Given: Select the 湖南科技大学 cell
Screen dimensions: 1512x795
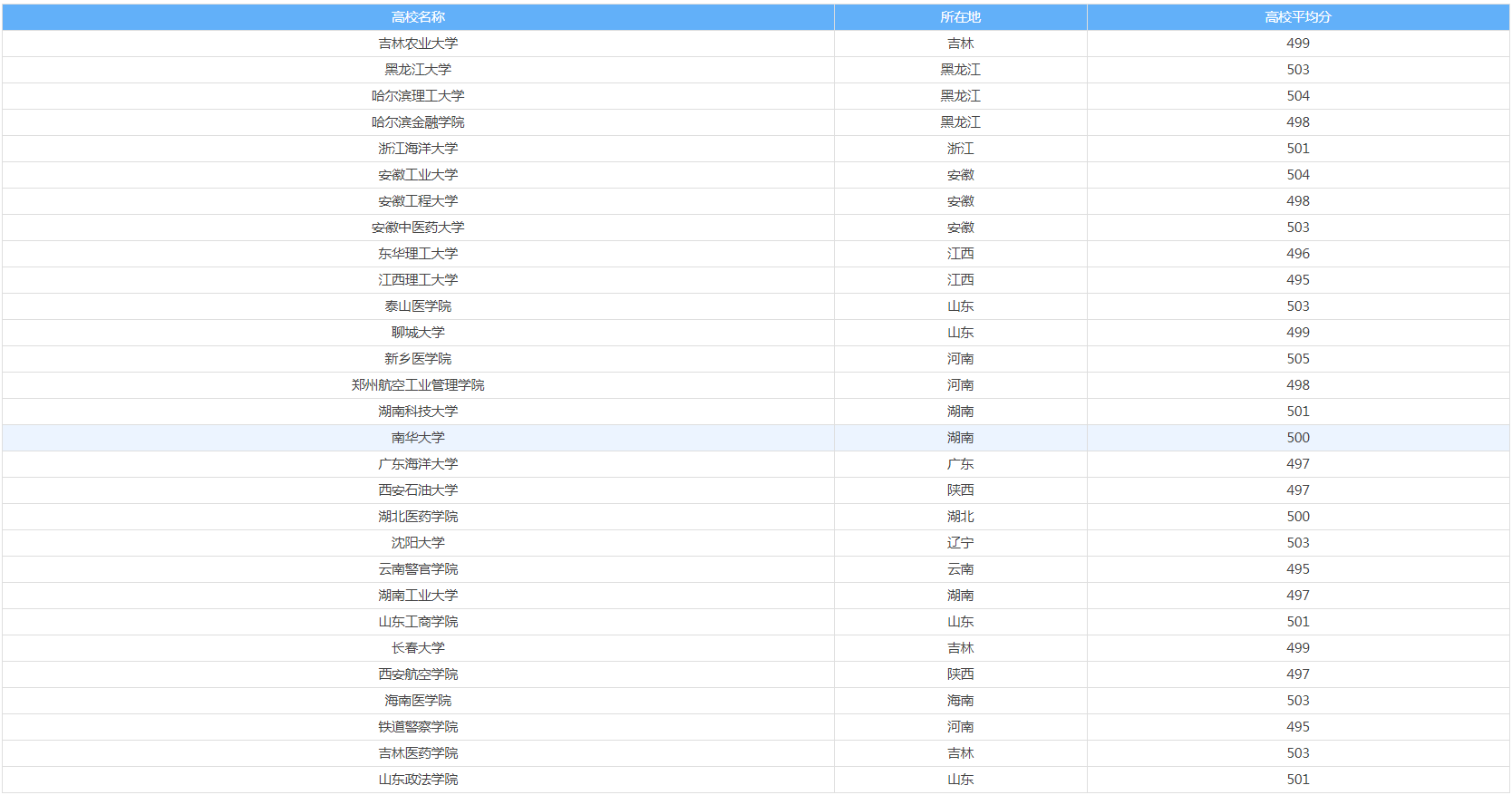Looking at the screenshot, I should 418,412.
